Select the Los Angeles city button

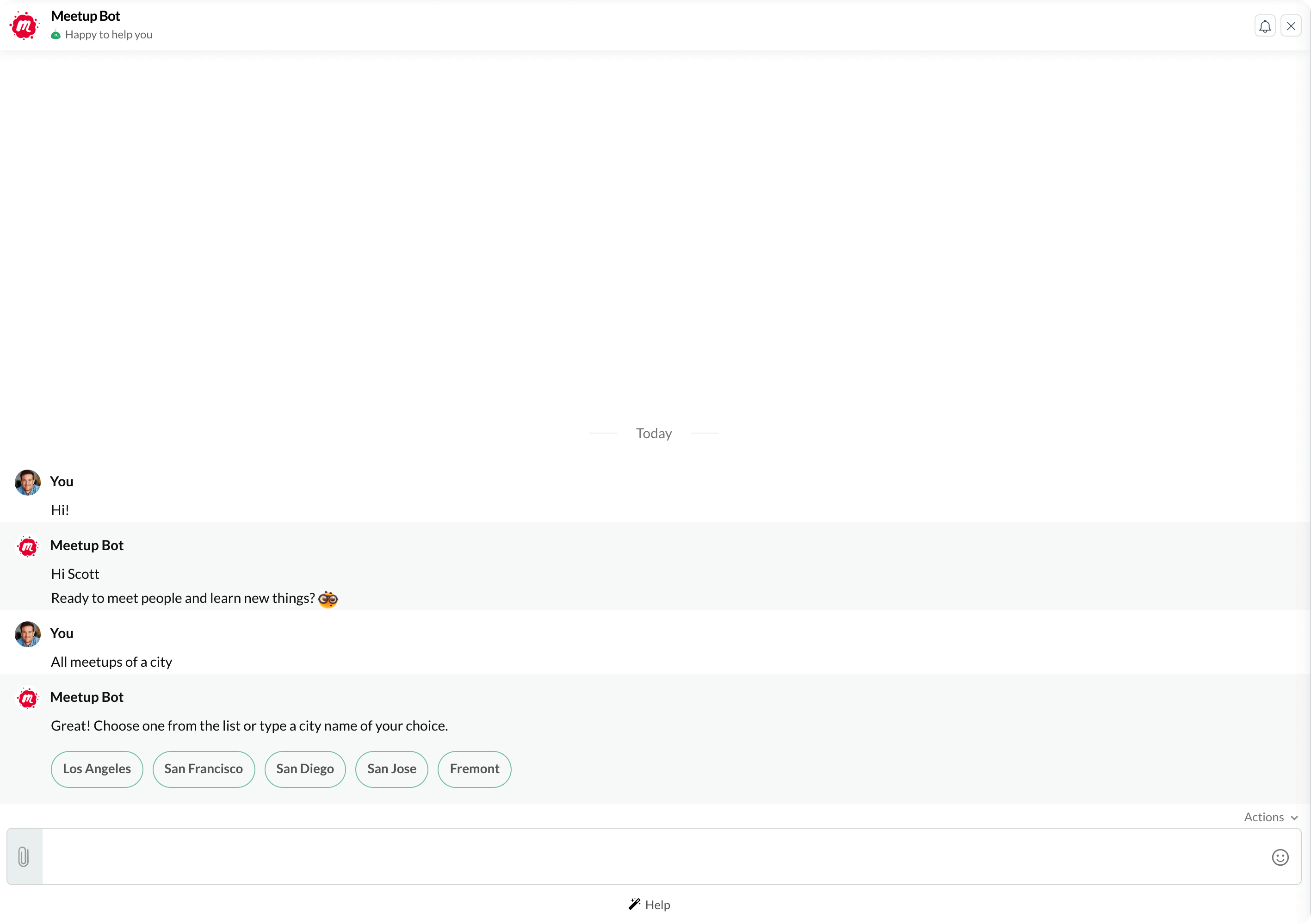click(96, 768)
